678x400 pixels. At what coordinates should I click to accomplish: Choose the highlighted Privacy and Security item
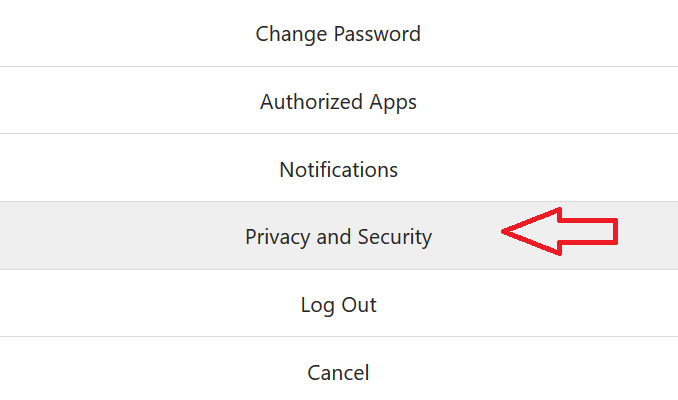(338, 237)
